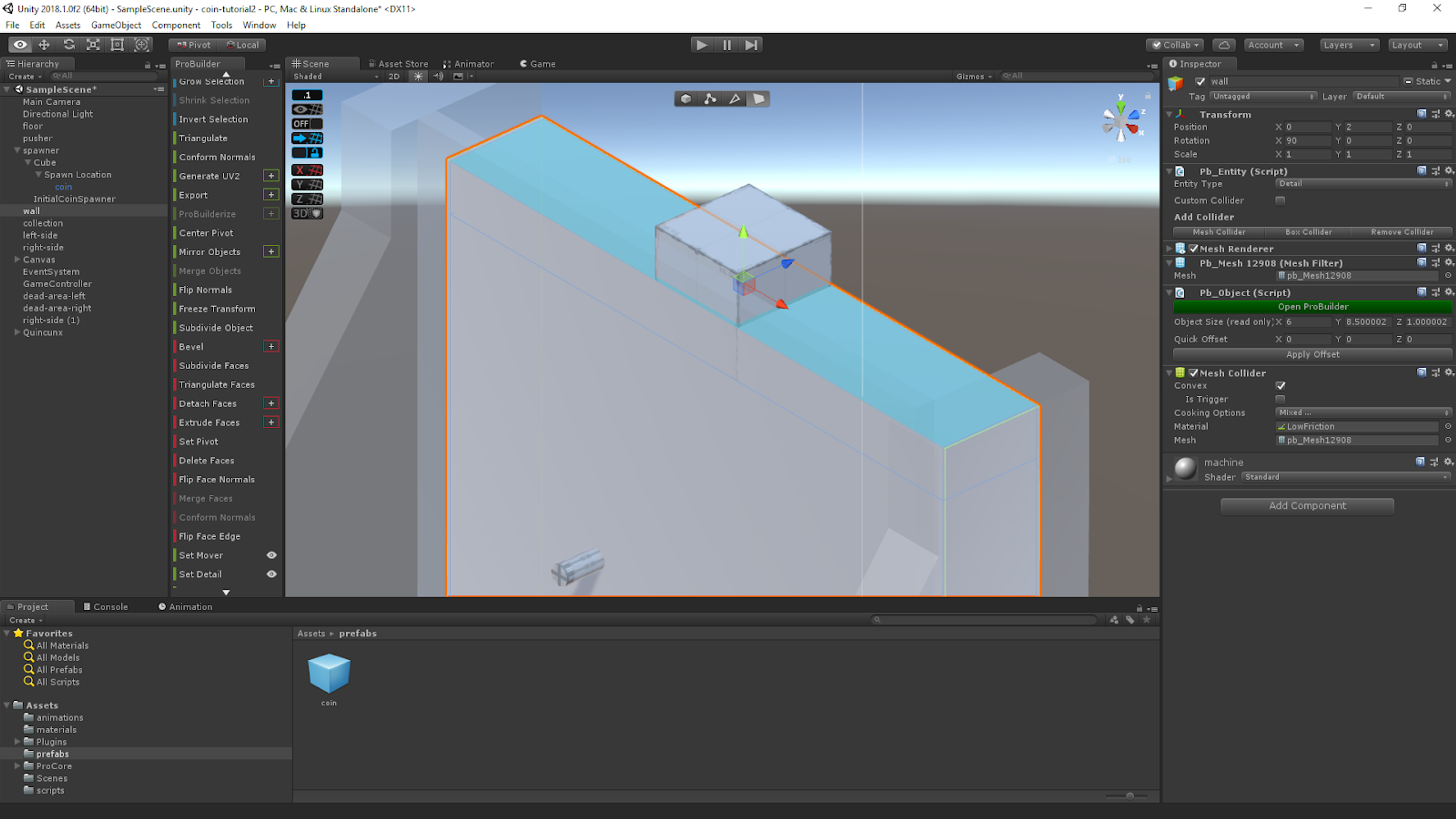Toggle 2D view mode
The width and height of the screenshot is (1456, 819).
[394, 76]
